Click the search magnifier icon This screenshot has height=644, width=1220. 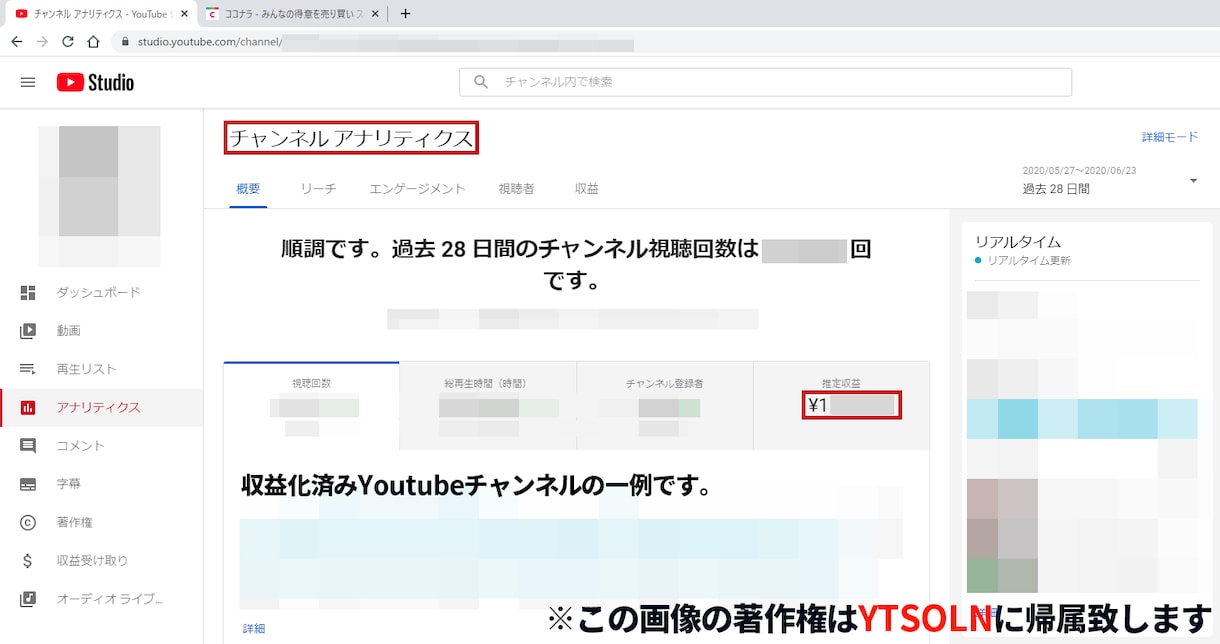tap(481, 82)
